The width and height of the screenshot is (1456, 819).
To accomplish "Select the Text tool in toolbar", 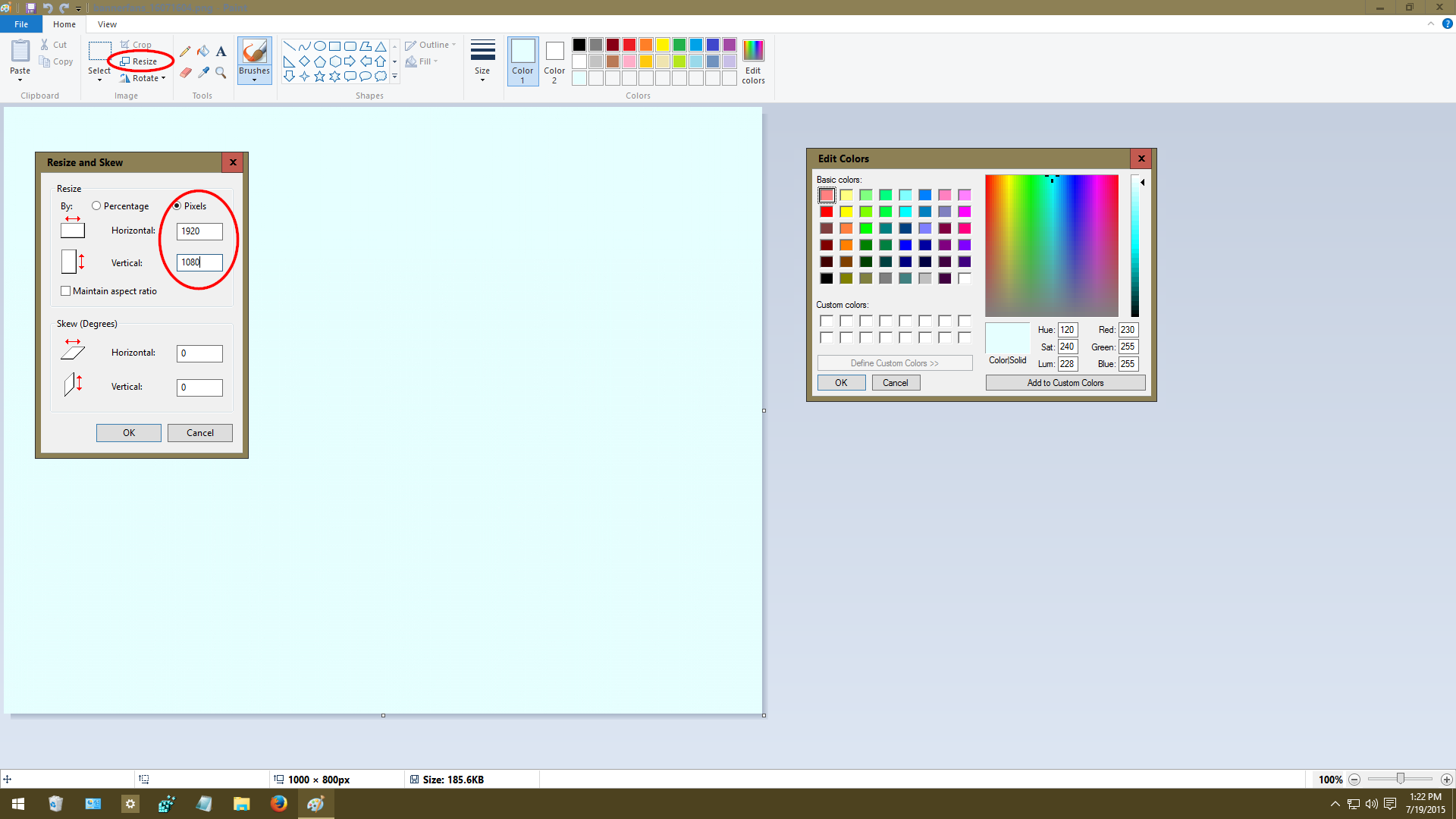I will coord(220,51).
